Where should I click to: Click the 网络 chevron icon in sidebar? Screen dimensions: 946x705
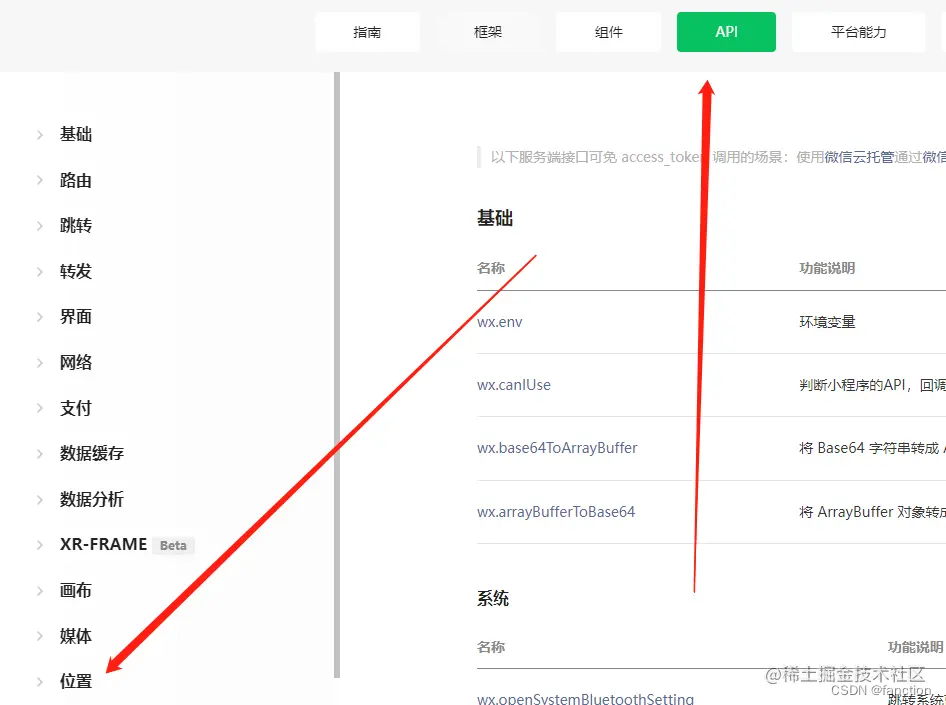click(38, 362)
